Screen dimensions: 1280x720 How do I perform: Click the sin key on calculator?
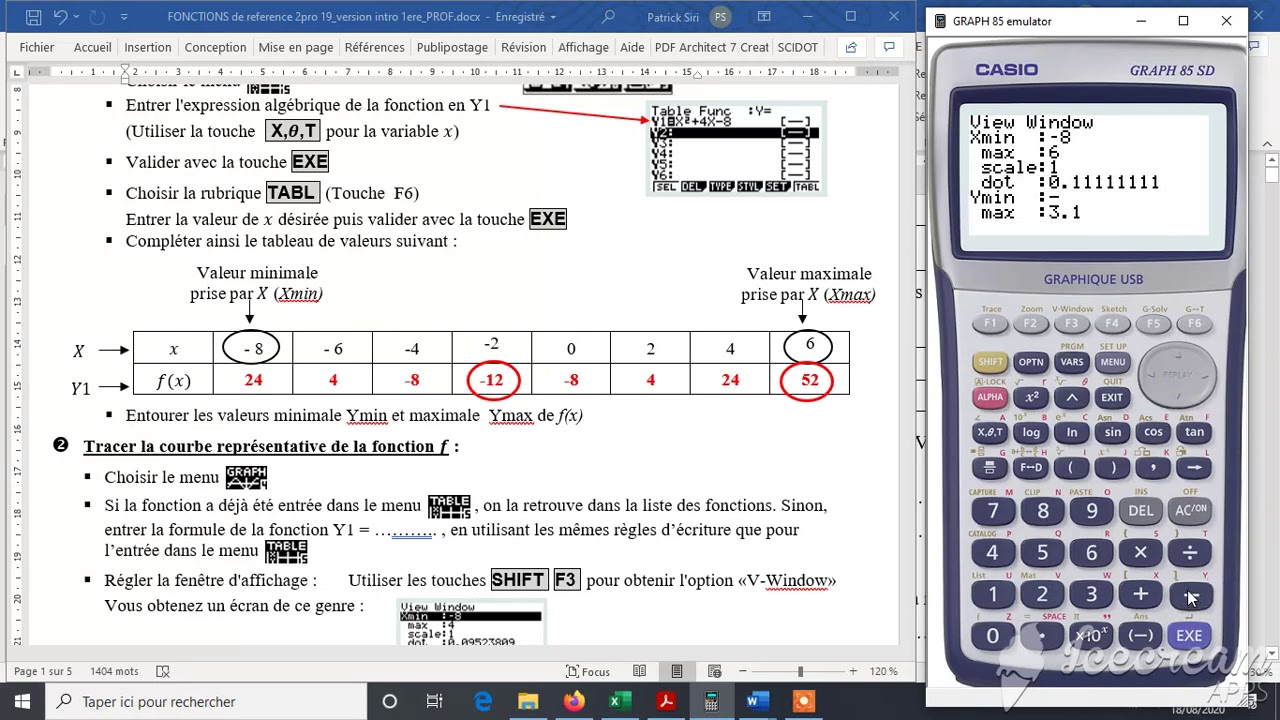click(1112, 432)
